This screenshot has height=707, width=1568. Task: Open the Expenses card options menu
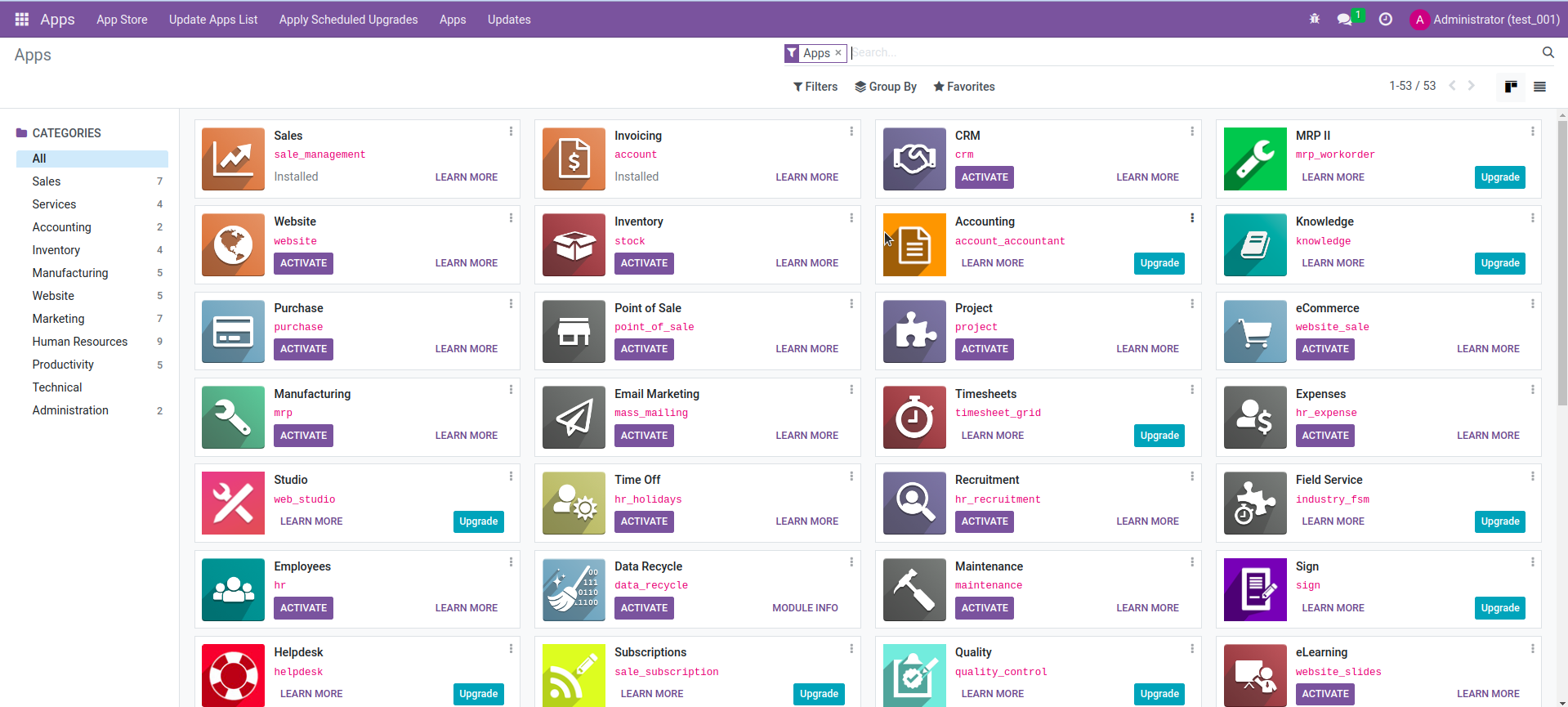[1533, 390]
